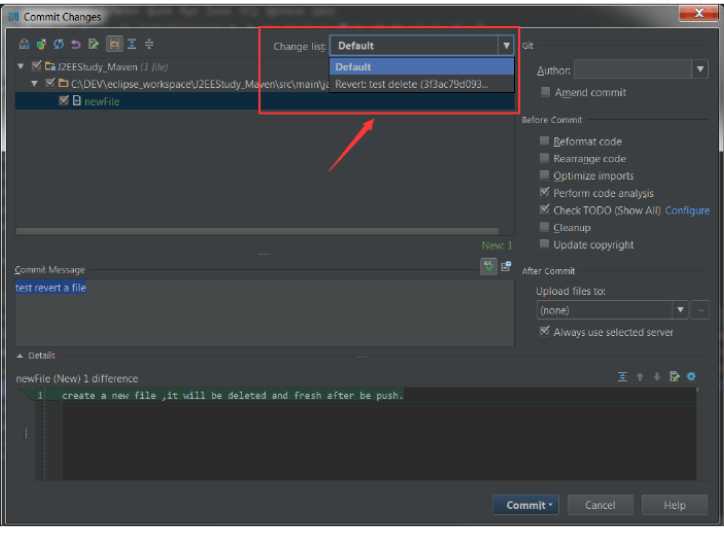Click the Show Diff icon in changes toolbar
Image resolution: width=724 pixels, height=533 pixels.
pos(24,45)
